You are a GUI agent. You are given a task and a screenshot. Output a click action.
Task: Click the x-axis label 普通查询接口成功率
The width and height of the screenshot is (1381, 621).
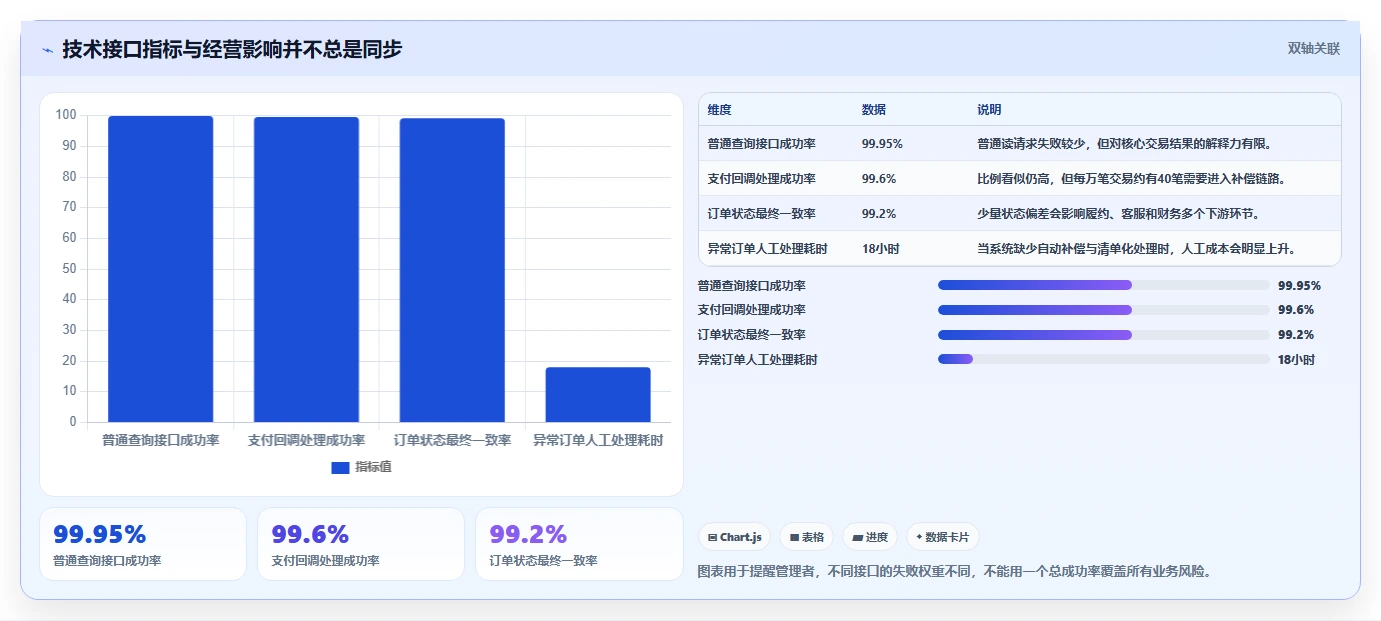pos(161,441)
